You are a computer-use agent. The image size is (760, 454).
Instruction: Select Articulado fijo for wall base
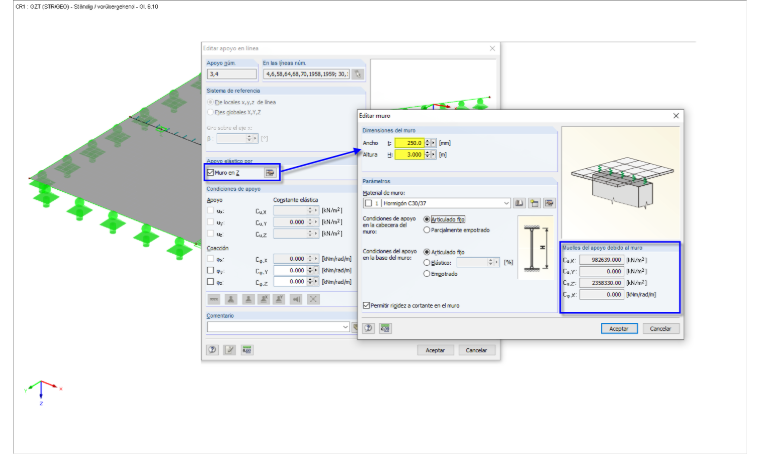[x=427, y=252]
